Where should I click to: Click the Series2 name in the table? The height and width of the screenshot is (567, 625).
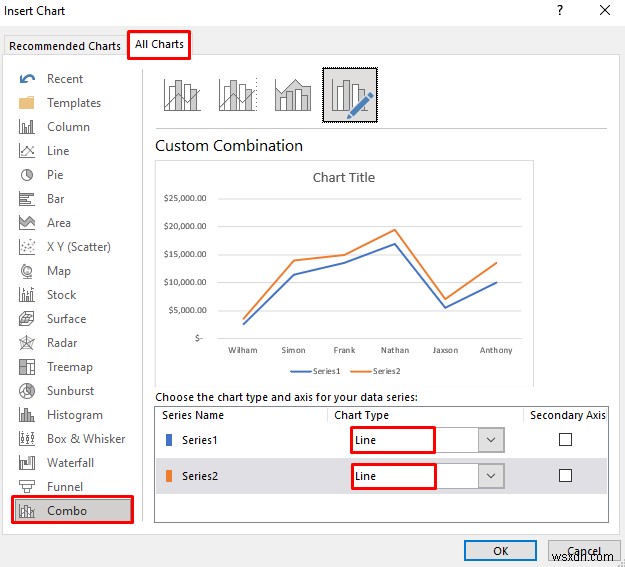pyautogui.click(x=200, y=476)
